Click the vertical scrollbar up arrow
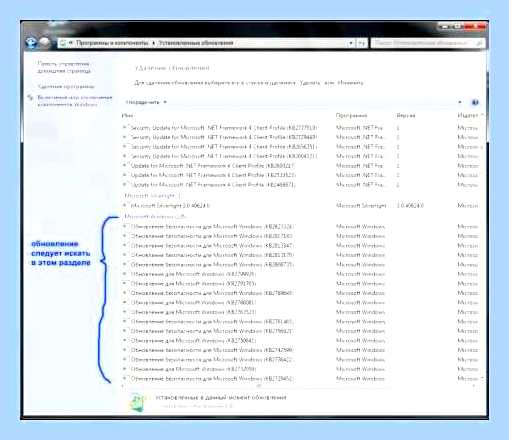Image resolution: width=509 pixels, height=440 pixels. (482, 115)
